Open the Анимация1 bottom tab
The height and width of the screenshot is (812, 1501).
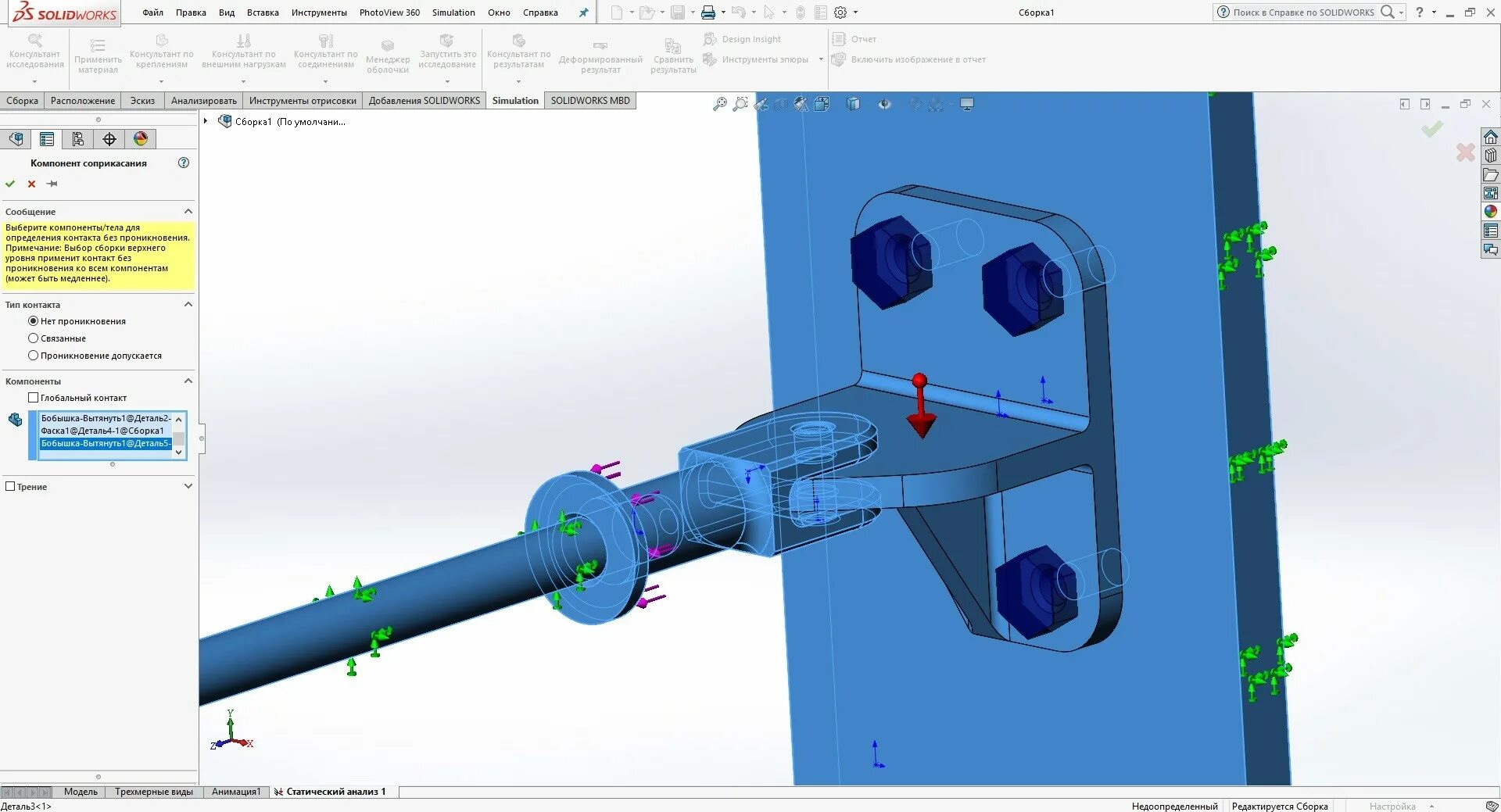[236, 792]
